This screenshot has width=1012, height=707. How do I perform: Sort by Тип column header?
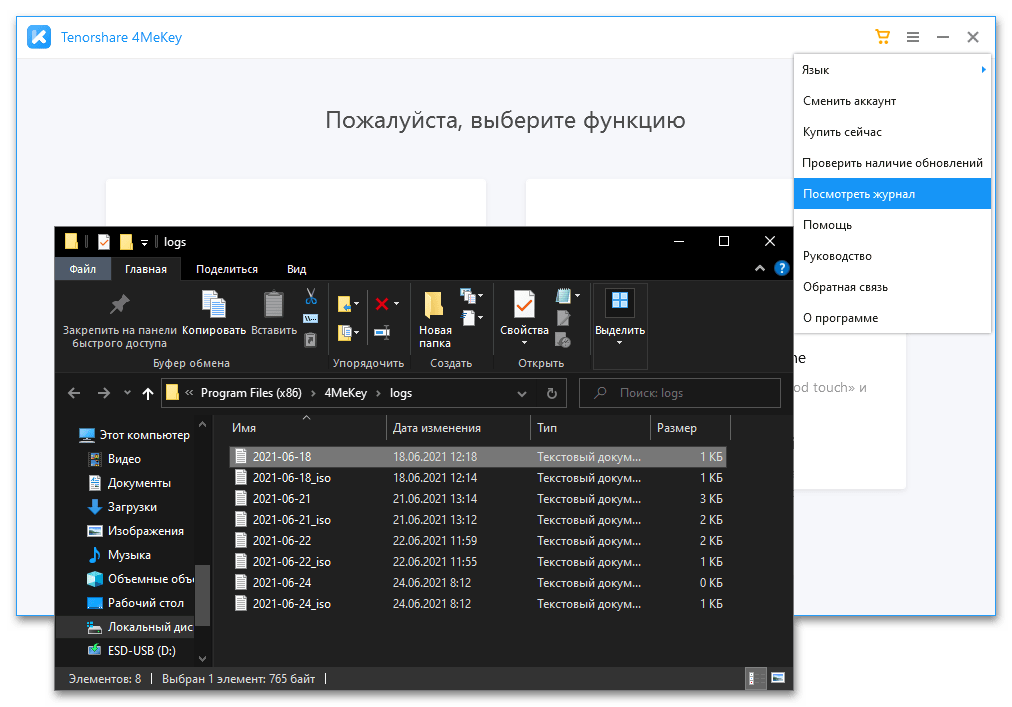(x=591, y=428)
